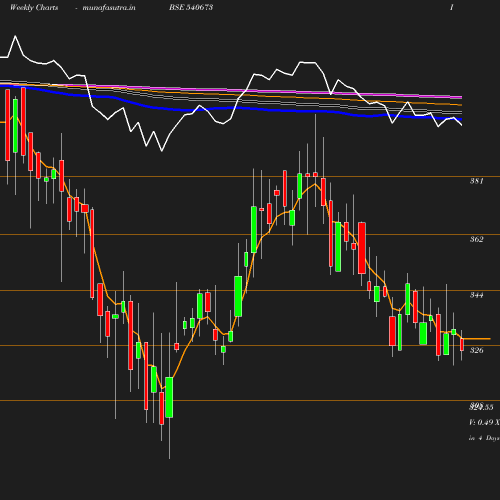The width and height of the screenshot is (500, 500).
Task: Click the 'BSE 540673' symbol label
Action: pyautogui.click(x=191, y=7)
